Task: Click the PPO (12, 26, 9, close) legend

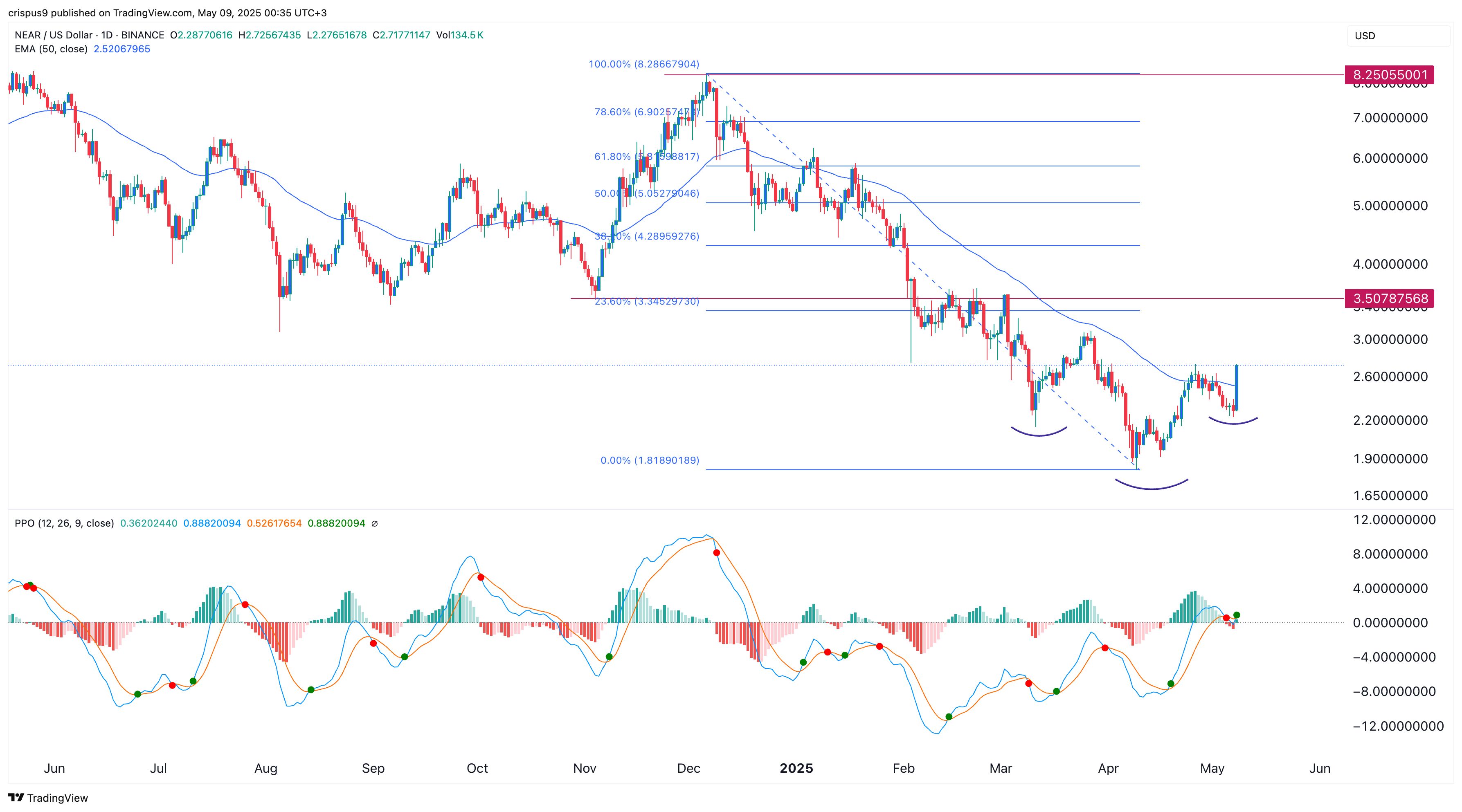Action: coord(64,523)
